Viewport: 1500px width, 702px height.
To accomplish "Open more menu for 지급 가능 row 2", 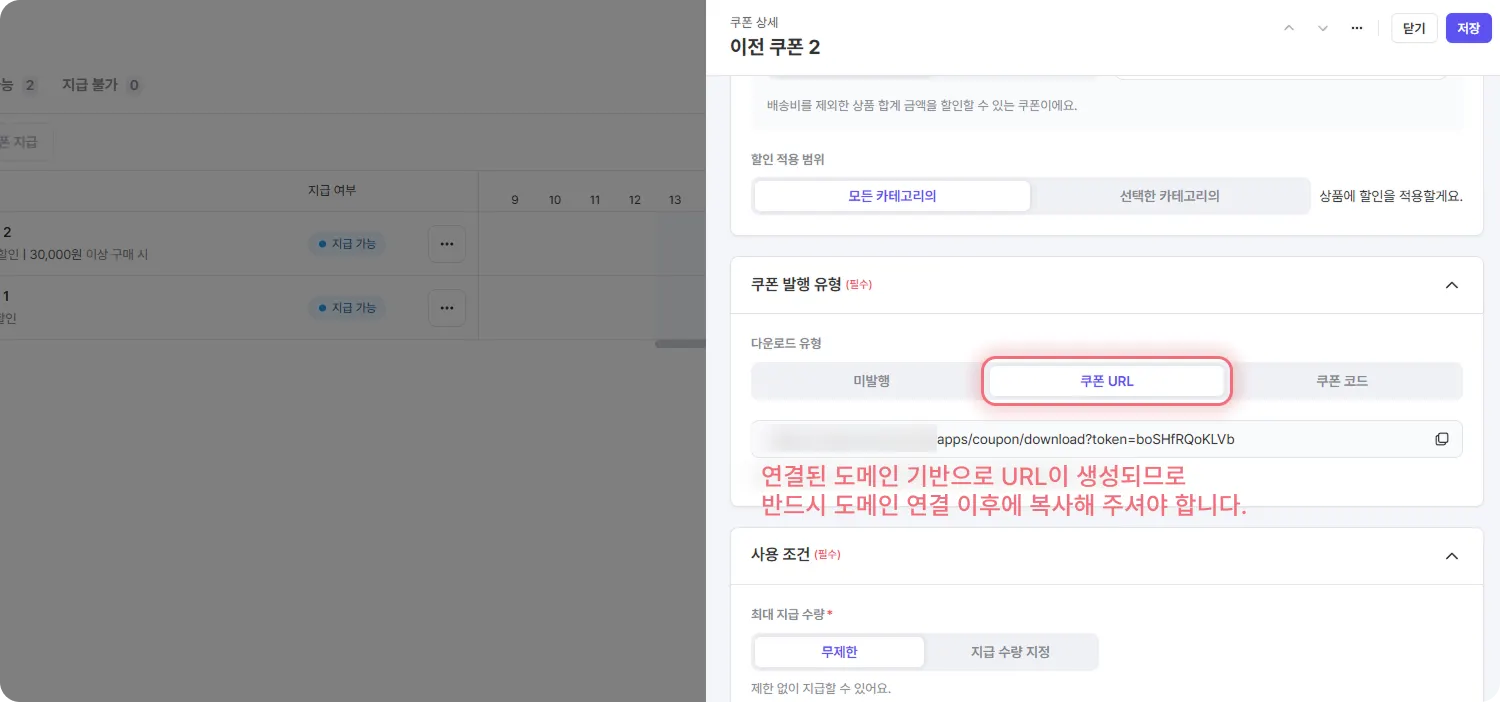I will point(447,243).
